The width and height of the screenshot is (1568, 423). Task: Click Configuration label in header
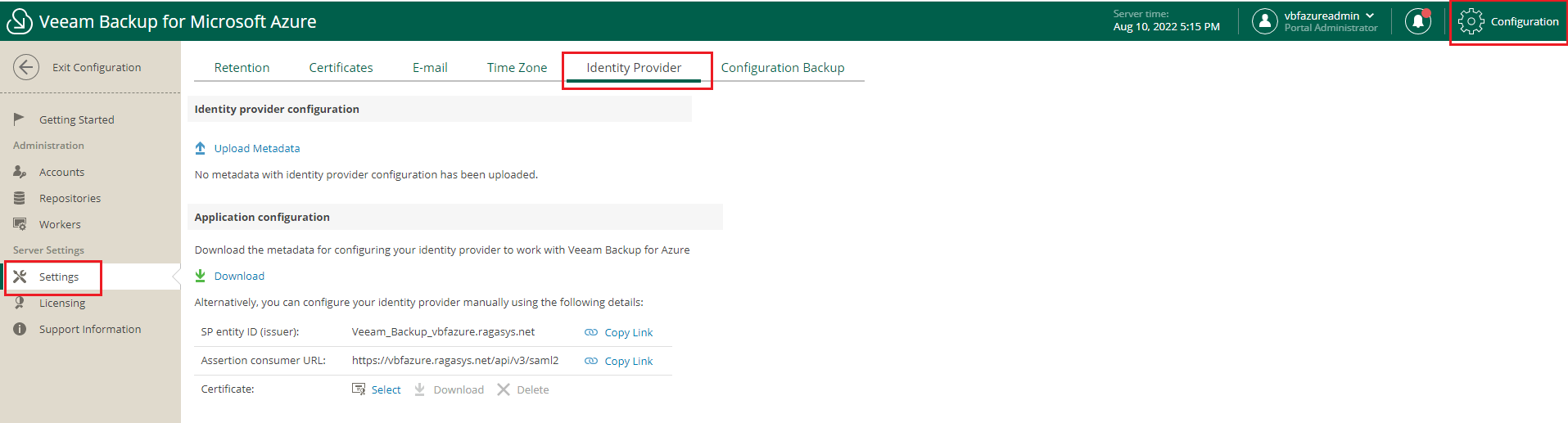pos(1525,21)
